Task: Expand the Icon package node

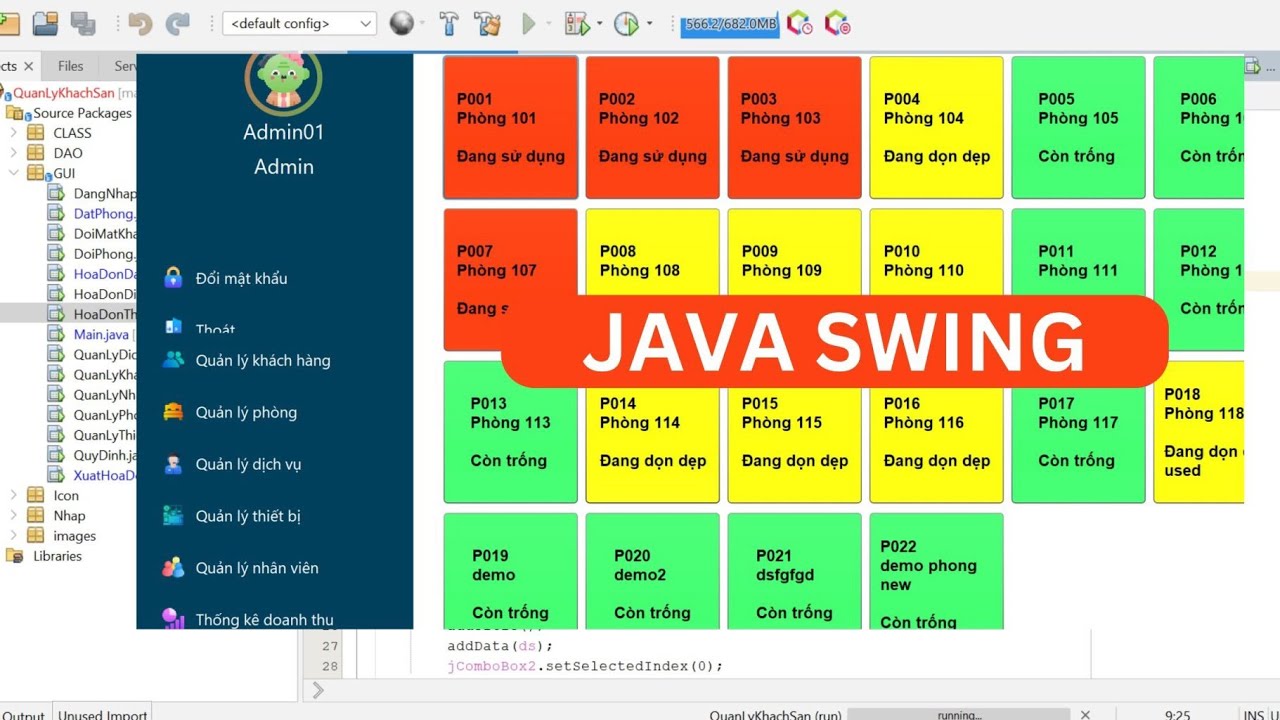Action: pyautogui.click(x=13, y=495)
